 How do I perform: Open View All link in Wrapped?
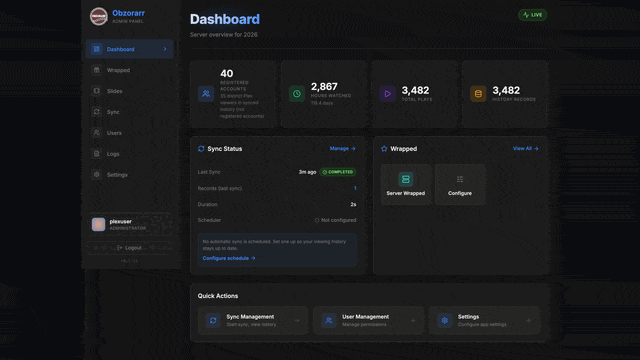tap(526, 149)
